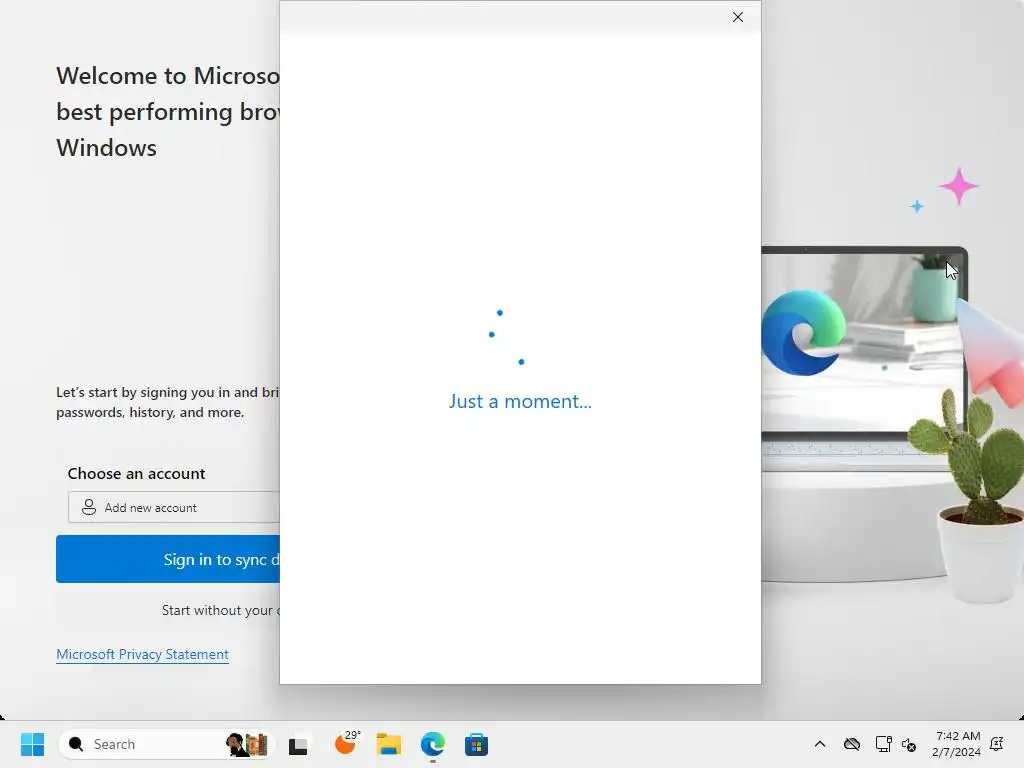Choose Start without your data option
This screenshot has height=768, width=1024.
(168, 610)
